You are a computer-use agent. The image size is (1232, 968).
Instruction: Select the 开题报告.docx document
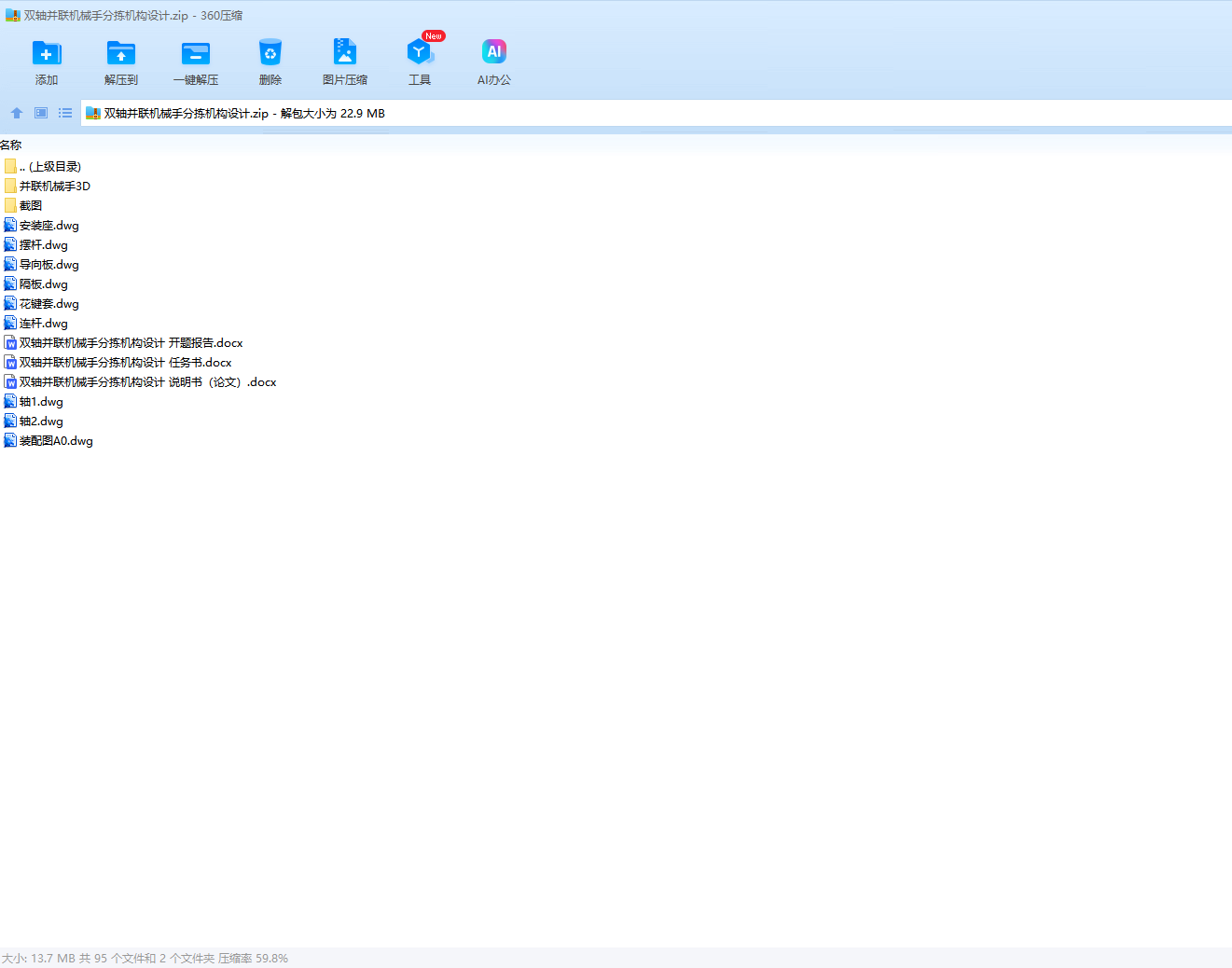[x=124, y=342]
